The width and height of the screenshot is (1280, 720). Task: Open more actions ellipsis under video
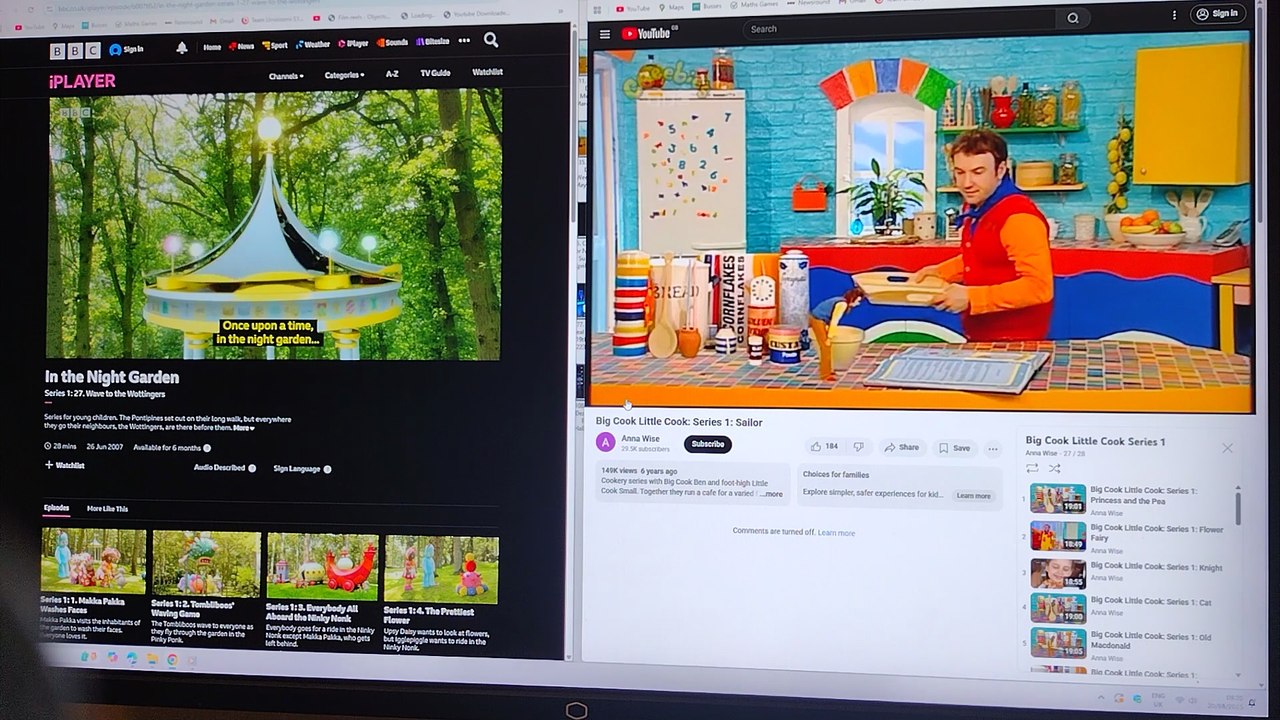pos(993,449)
